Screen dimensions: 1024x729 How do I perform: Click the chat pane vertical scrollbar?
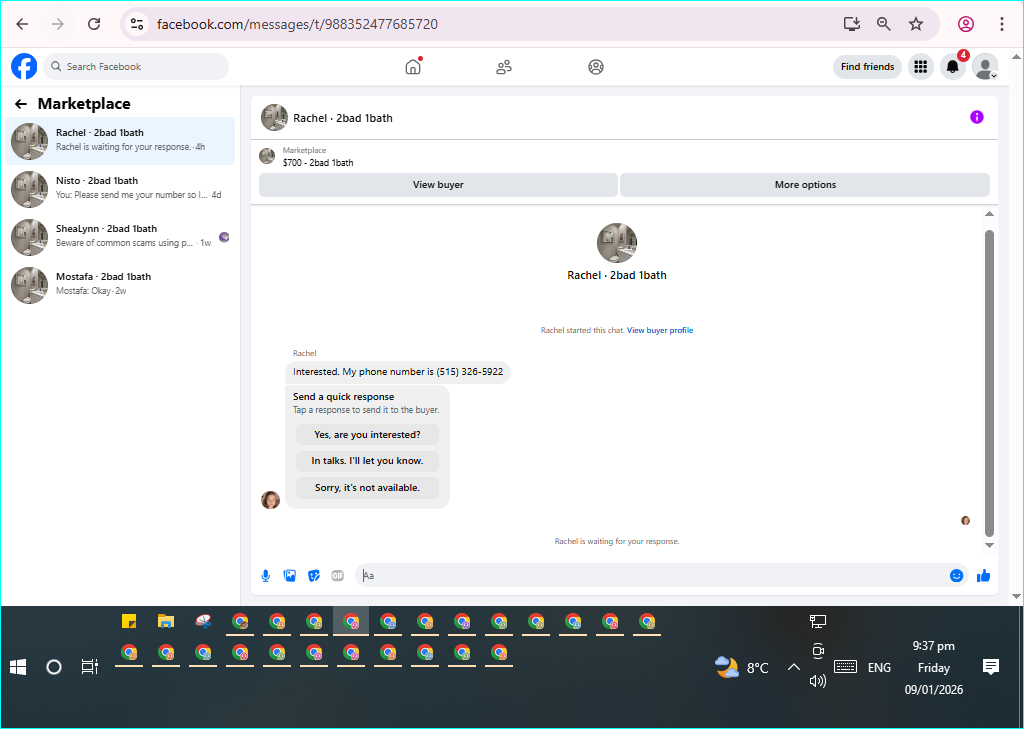[989, 382]
